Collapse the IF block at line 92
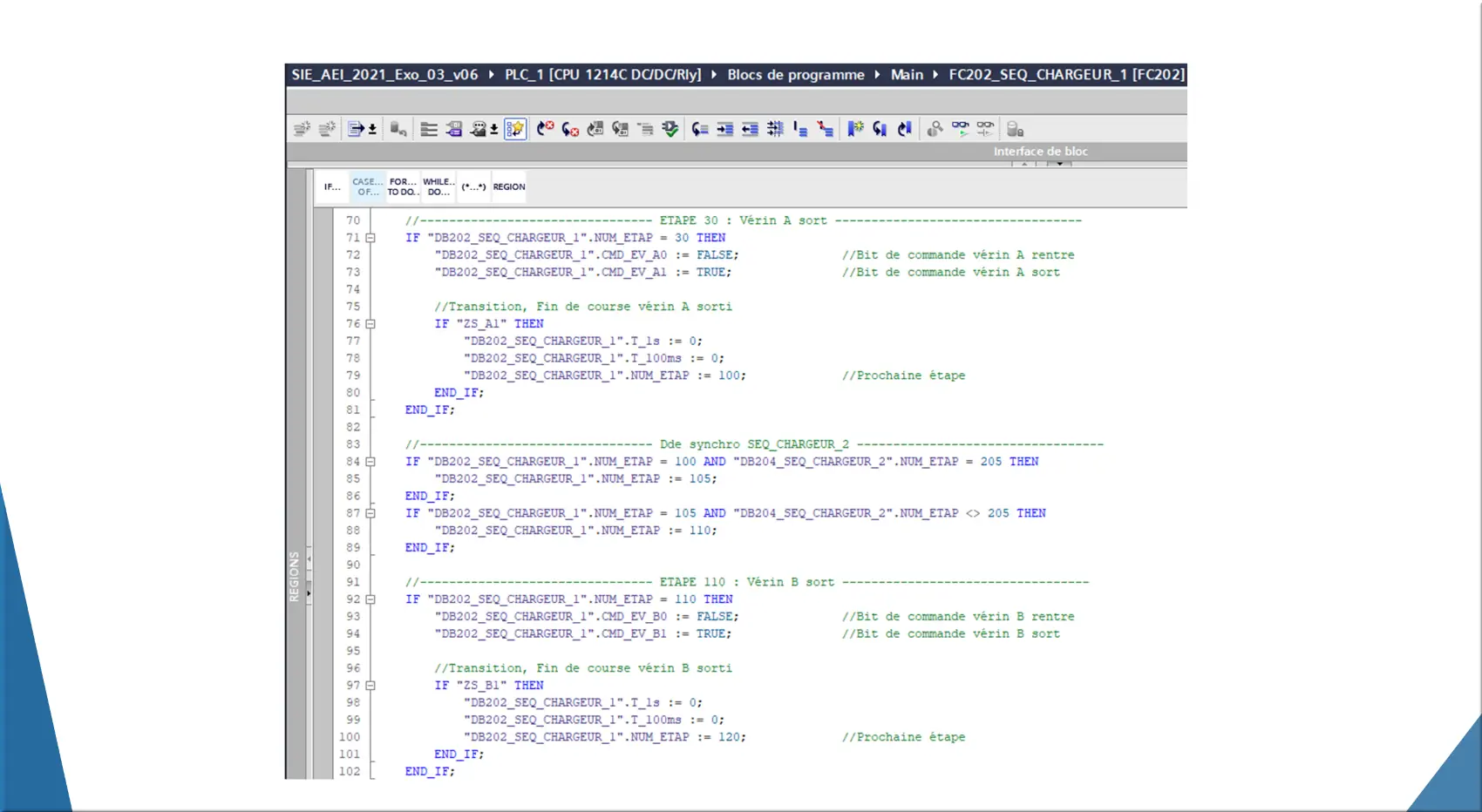This screenshot has height=812, width=1482. point(370,599)
